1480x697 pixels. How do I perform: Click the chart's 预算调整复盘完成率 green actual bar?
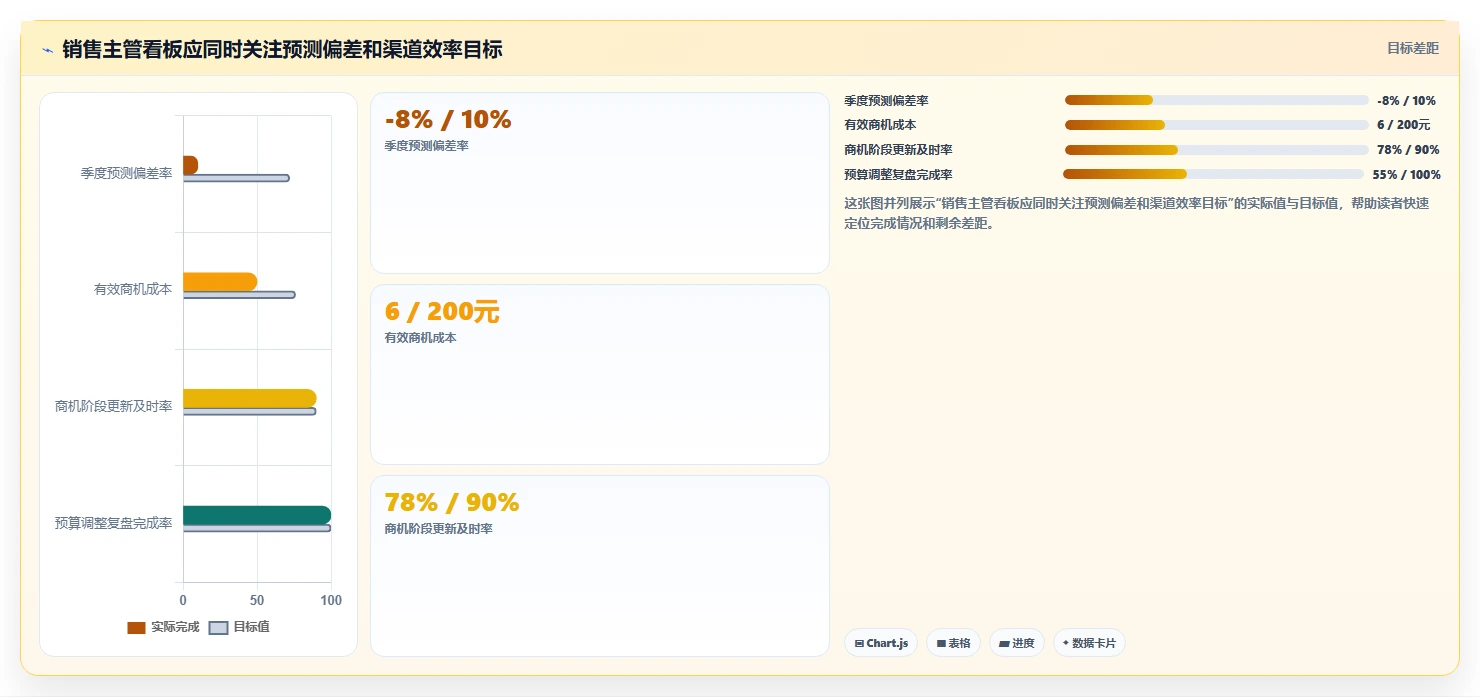pos(257,515)
